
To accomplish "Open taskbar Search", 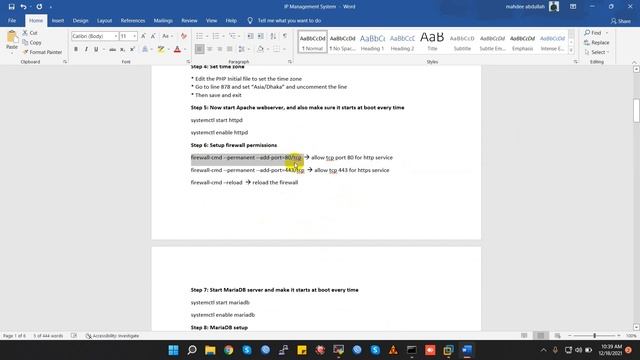I will tap(192, 350).
